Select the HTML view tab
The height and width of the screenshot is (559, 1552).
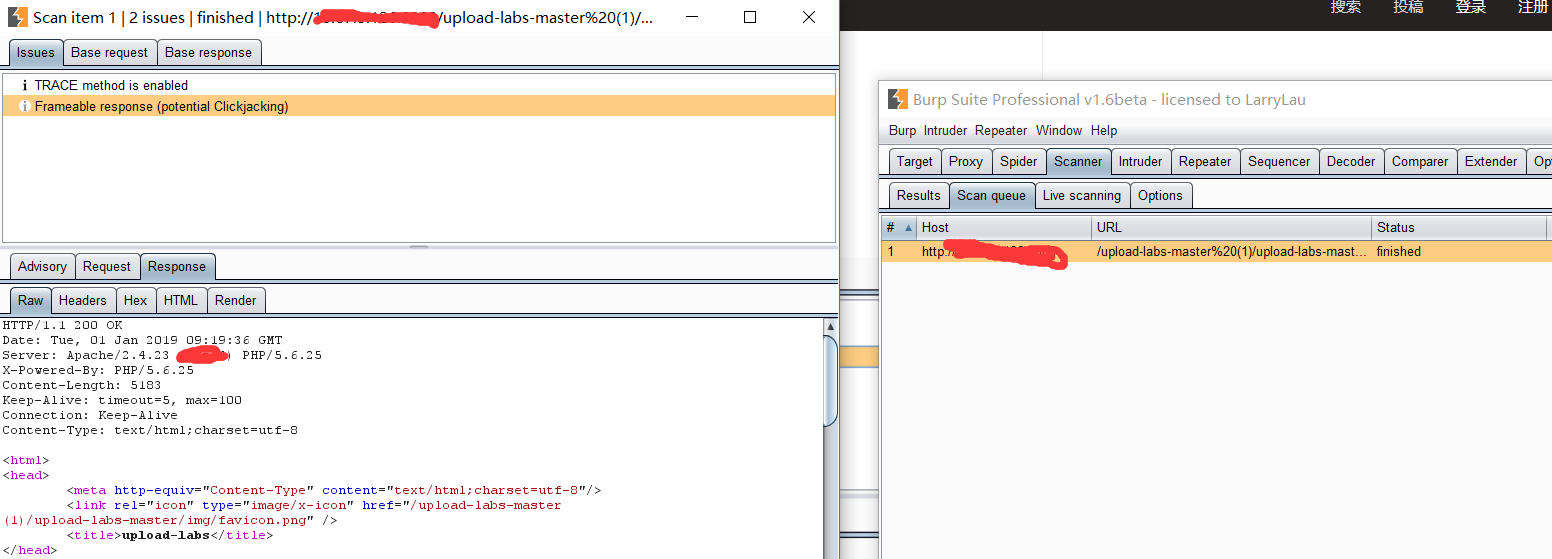click(181, 300)
